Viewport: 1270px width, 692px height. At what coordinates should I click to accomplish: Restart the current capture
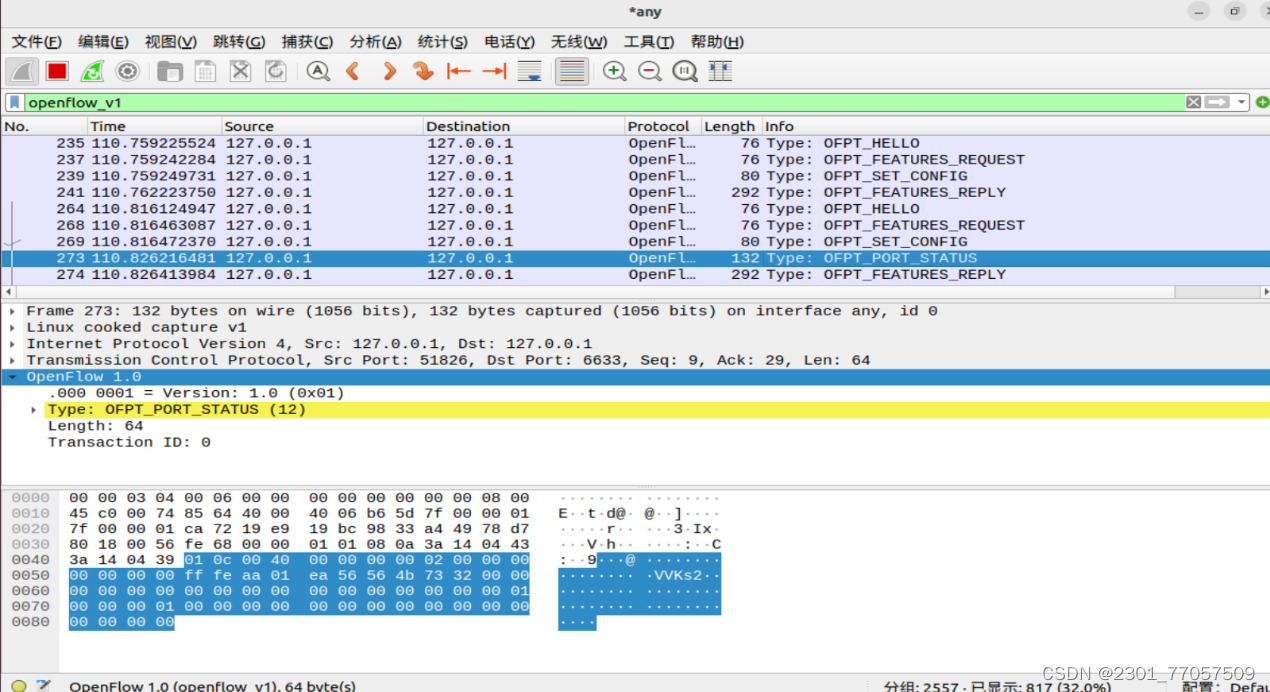pos(92,71)
